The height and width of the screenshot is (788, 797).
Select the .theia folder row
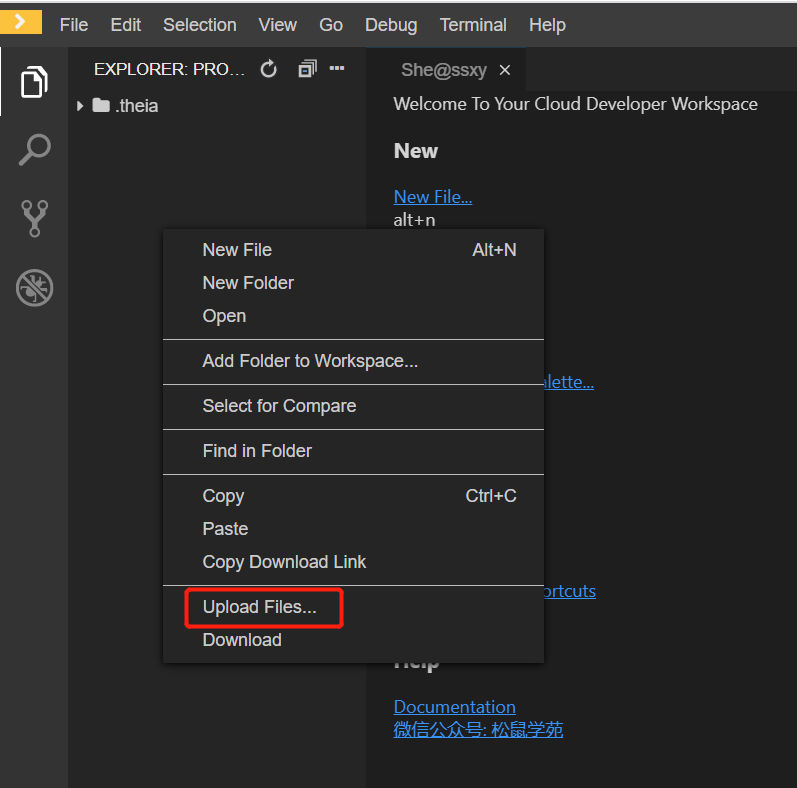pyautogui.click(x=217, y=106)
